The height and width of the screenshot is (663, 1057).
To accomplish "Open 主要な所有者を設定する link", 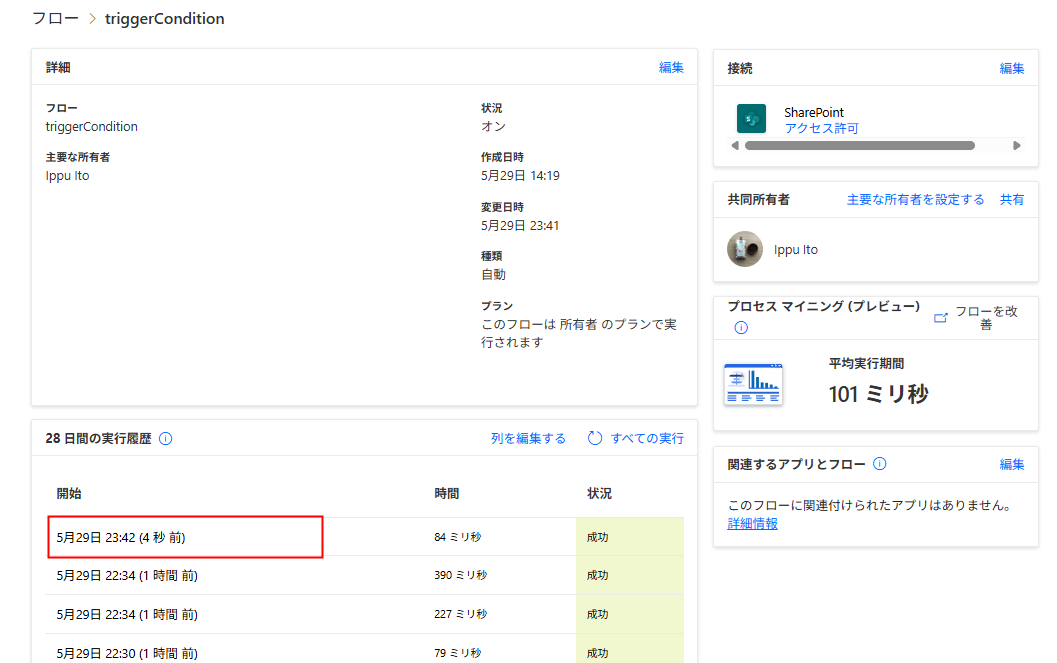I will coord(915,200).
